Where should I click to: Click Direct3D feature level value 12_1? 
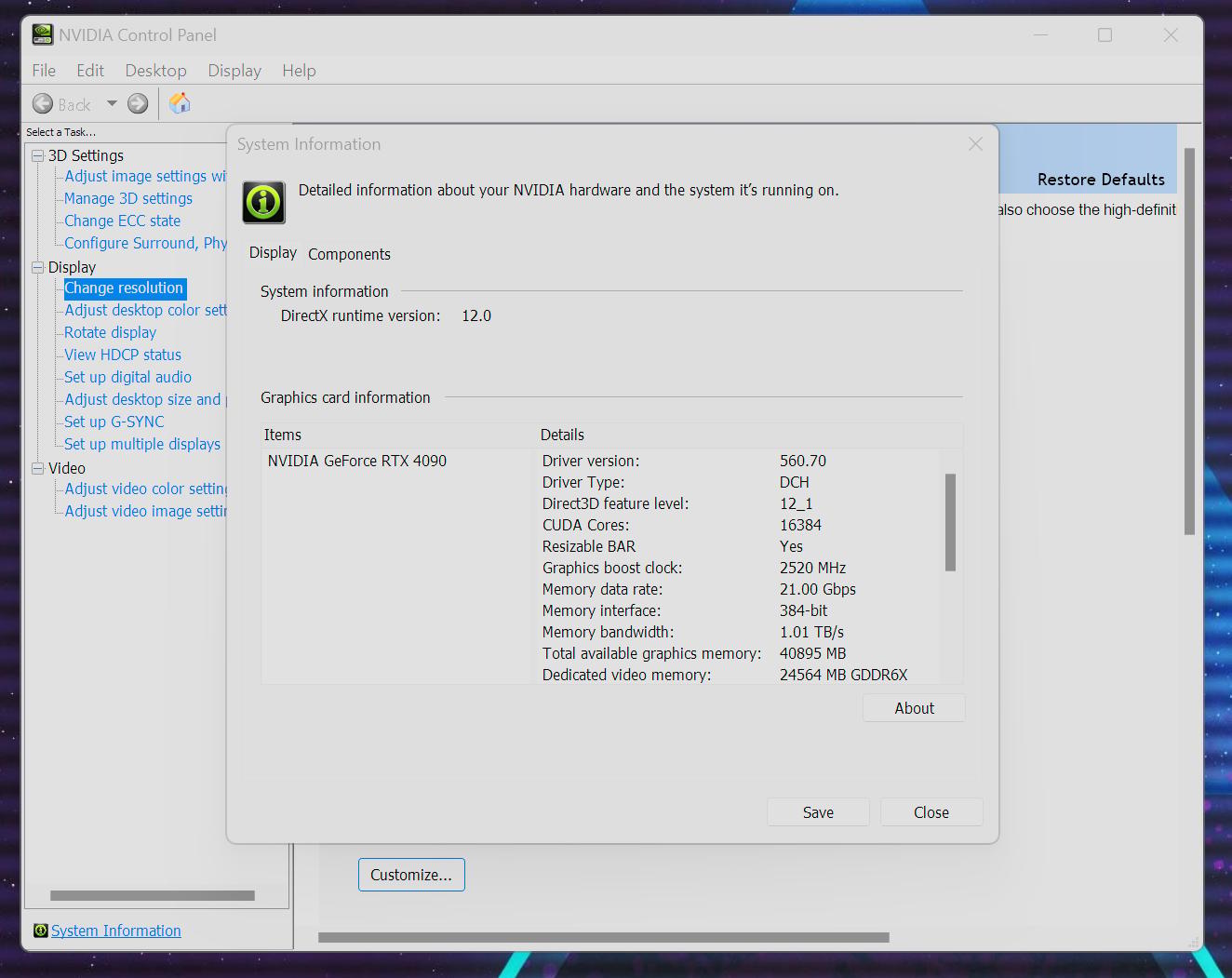tap(796, 503)
